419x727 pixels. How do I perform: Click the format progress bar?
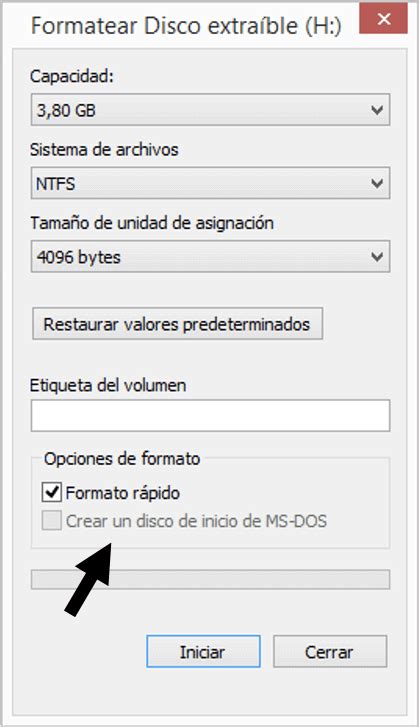(x=210, y=580)
